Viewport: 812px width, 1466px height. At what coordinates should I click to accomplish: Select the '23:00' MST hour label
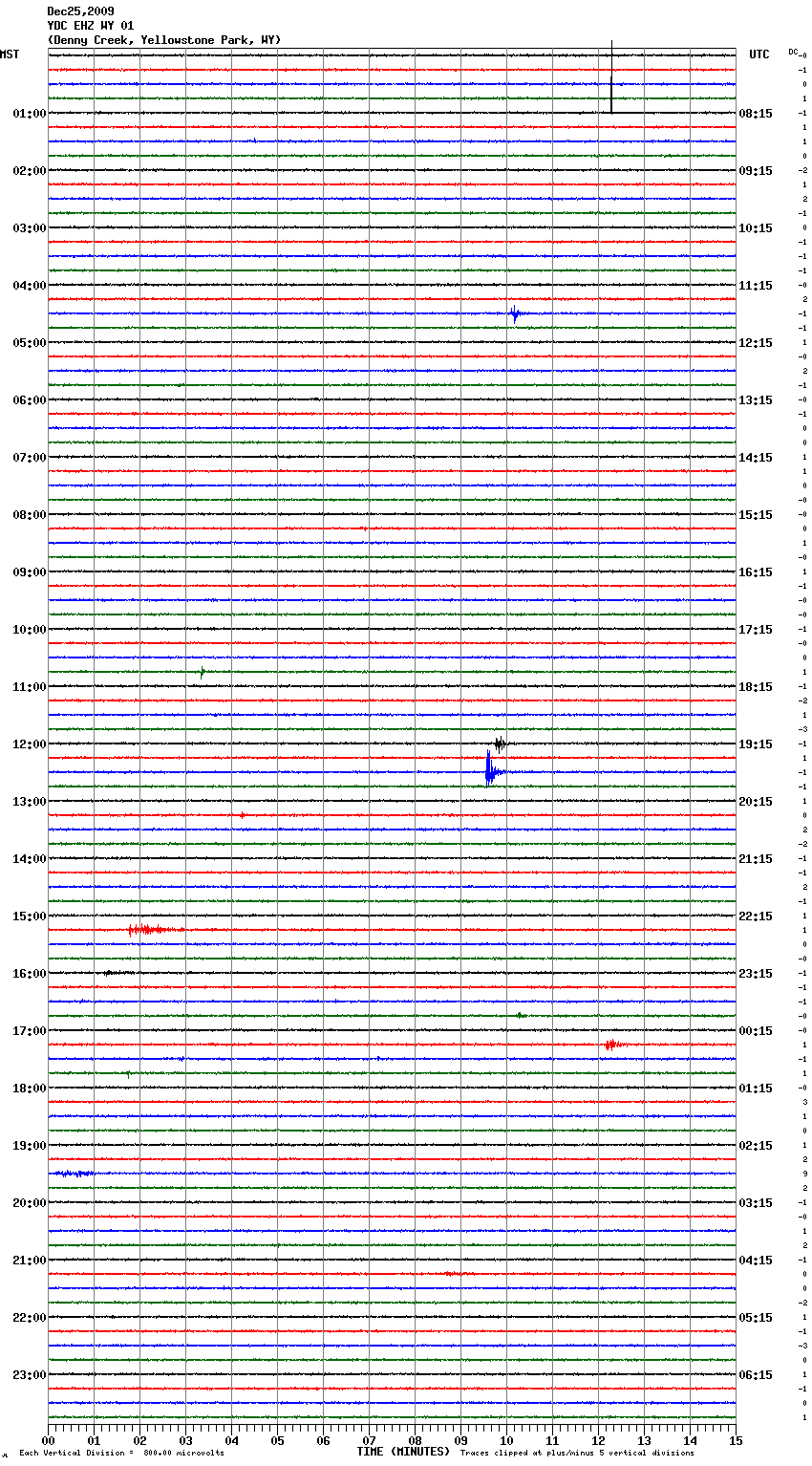pos(30,1375)
